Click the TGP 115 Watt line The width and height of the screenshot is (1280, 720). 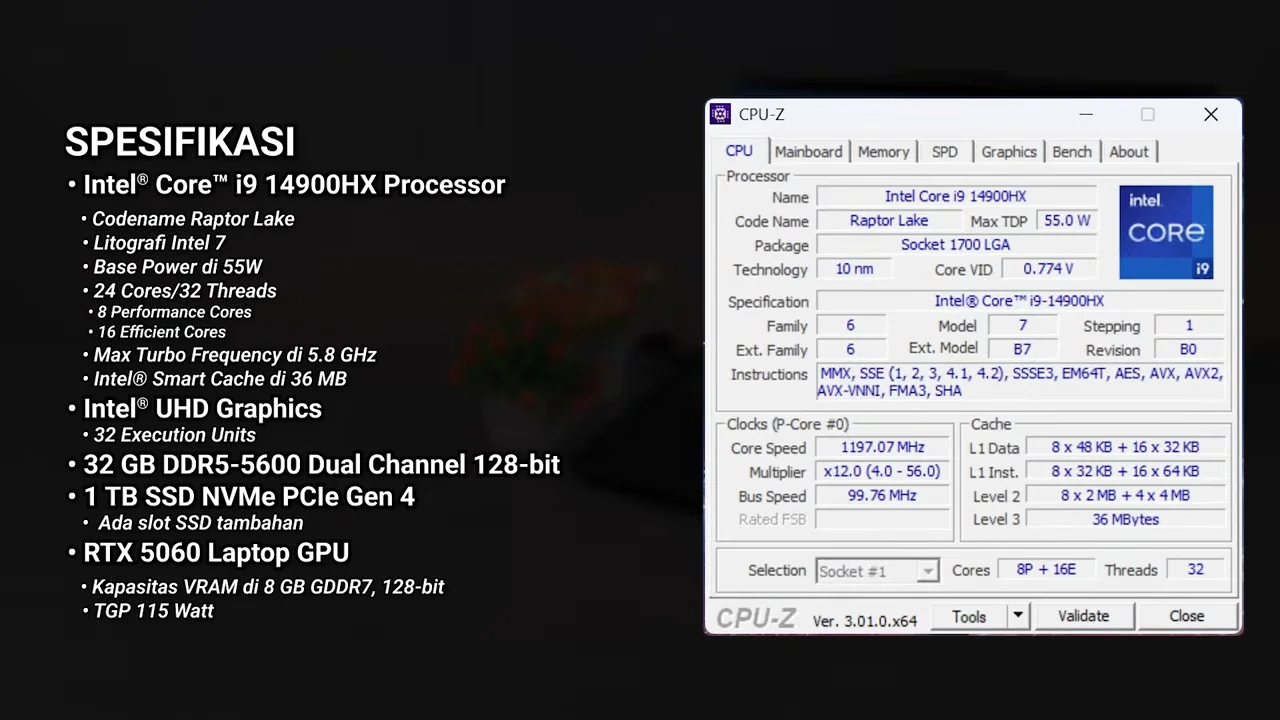tap(153, 611)
